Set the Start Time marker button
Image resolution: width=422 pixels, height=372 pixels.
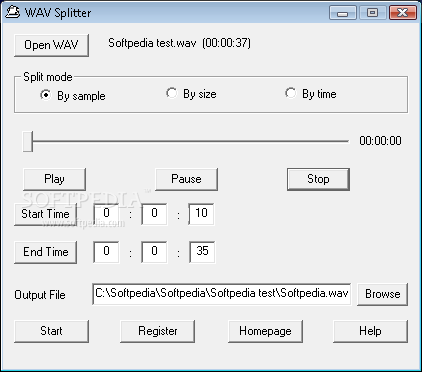45,214
